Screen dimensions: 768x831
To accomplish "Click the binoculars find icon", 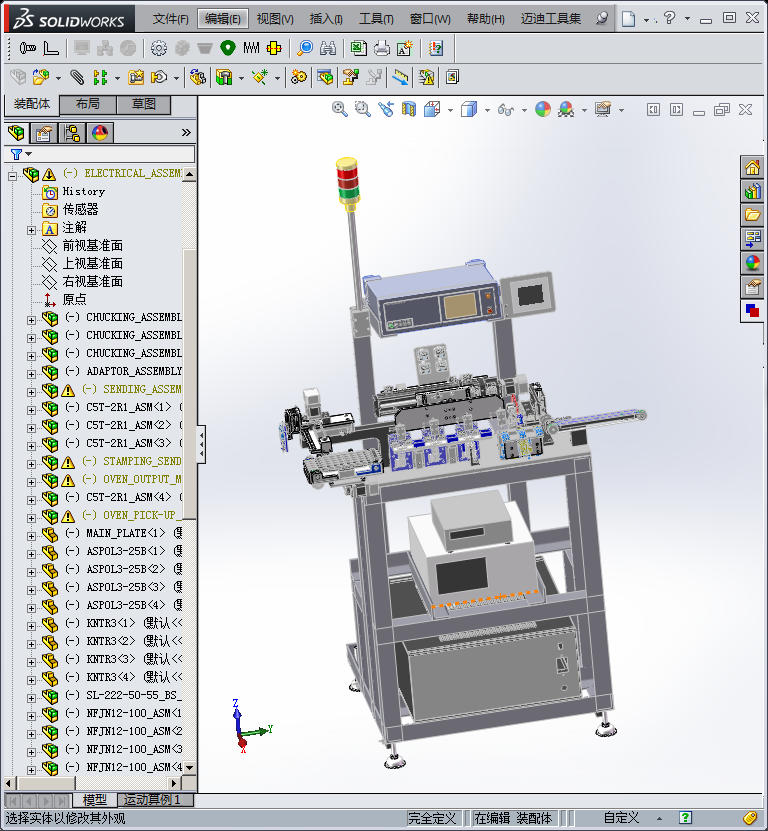I will pyautogui.click(x=328, y=49).
